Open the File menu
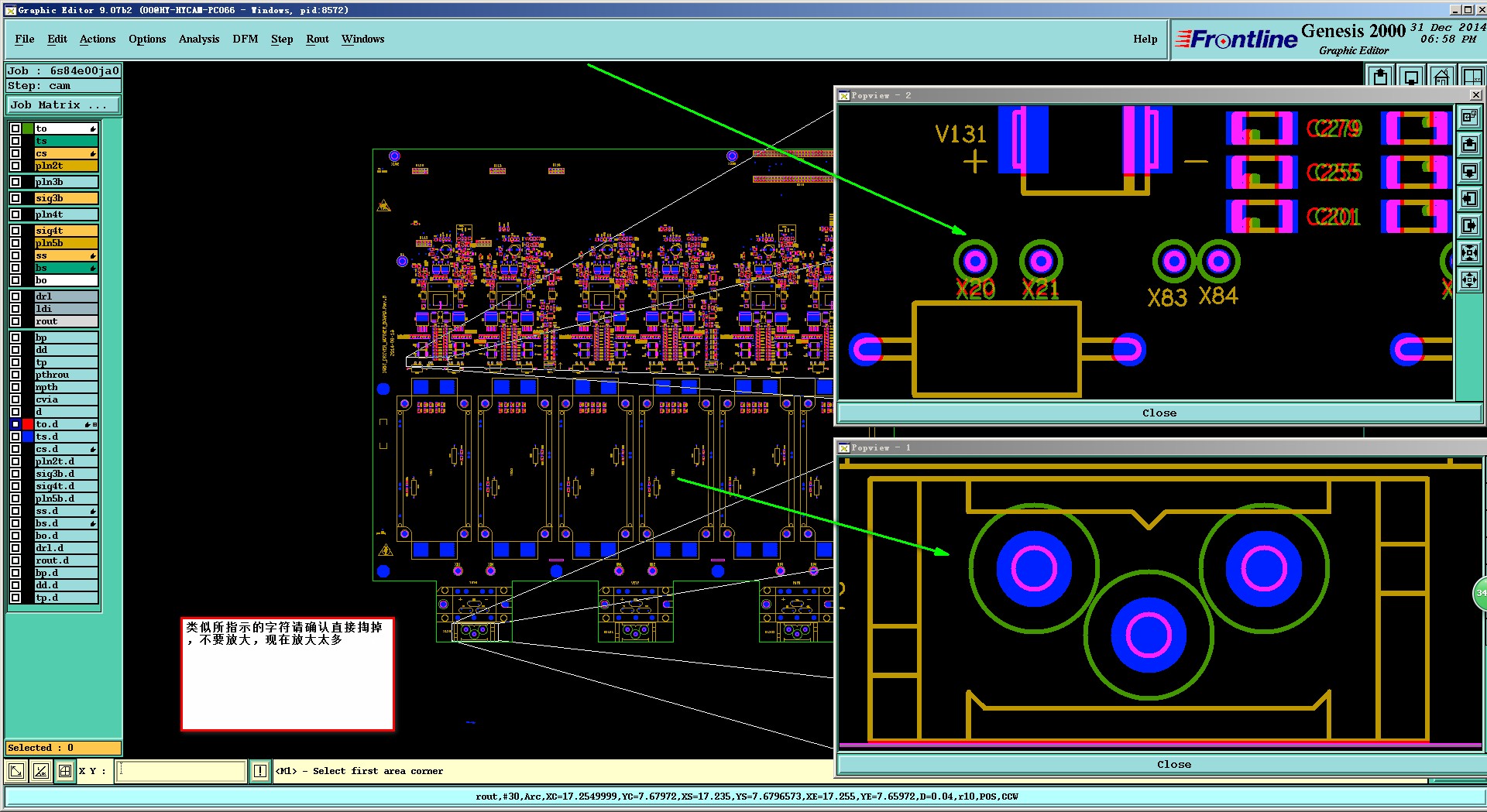The image size is (1487, 812). pyautogui.click(x=25, y=39)
